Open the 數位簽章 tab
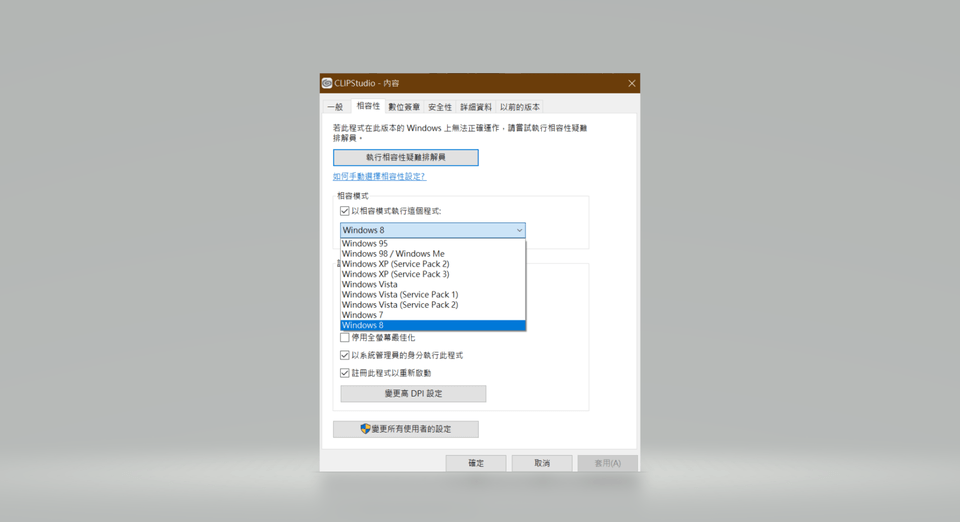The image size is (960, 522). click(x=404, y=107)
